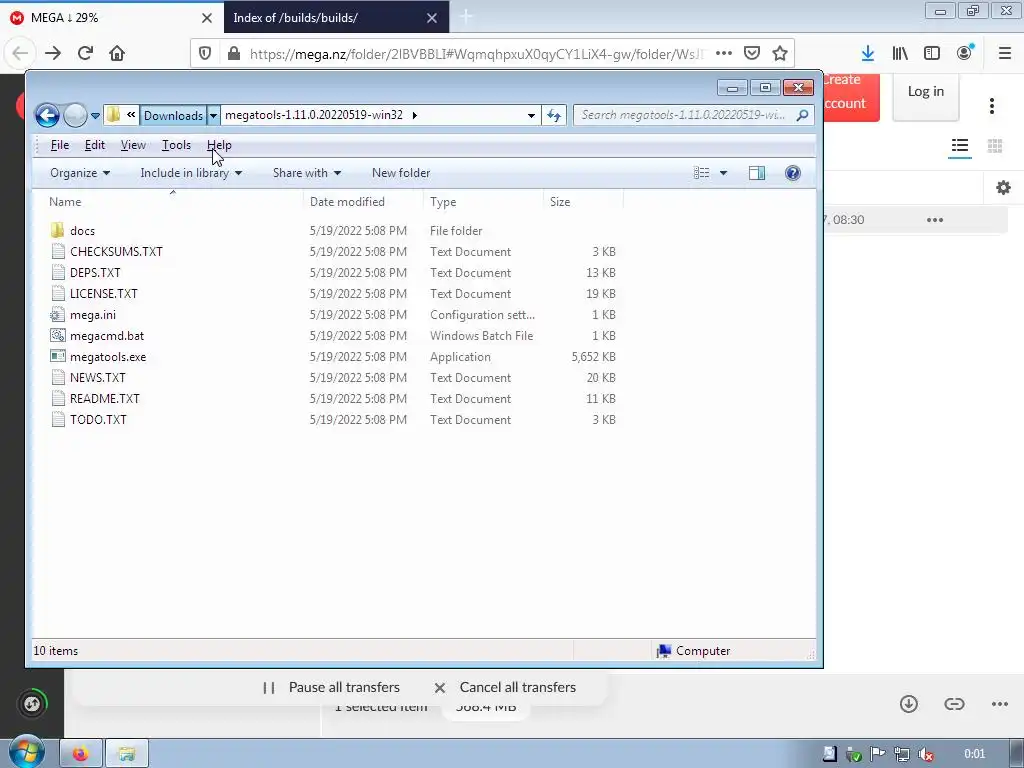Expand the megatools folder breadcrumb arrow
Image resolution: width=1024 pixels, height=768 pixels.
414,116
